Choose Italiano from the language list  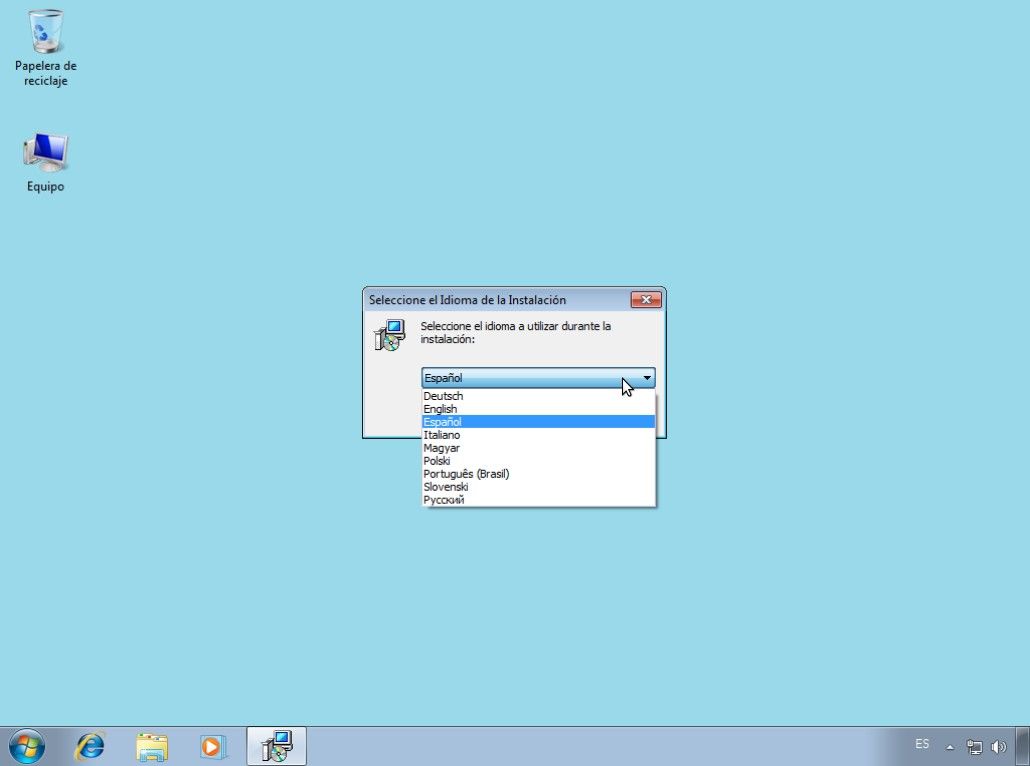click(x=441, y=435)
